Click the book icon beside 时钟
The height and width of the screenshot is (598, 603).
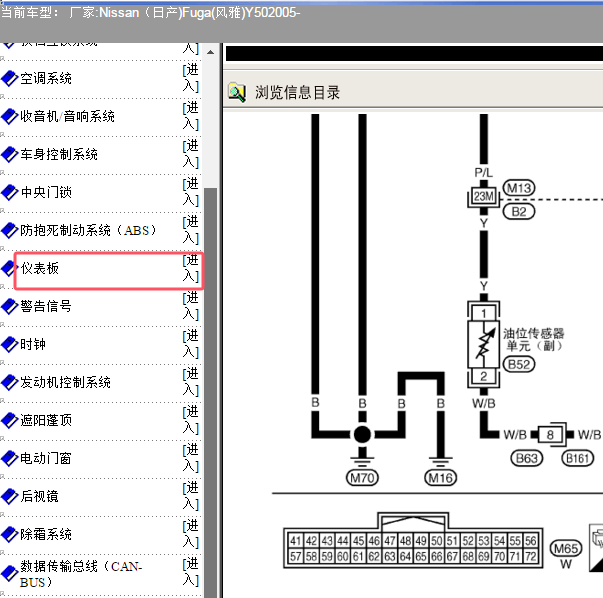pos(9,344)
